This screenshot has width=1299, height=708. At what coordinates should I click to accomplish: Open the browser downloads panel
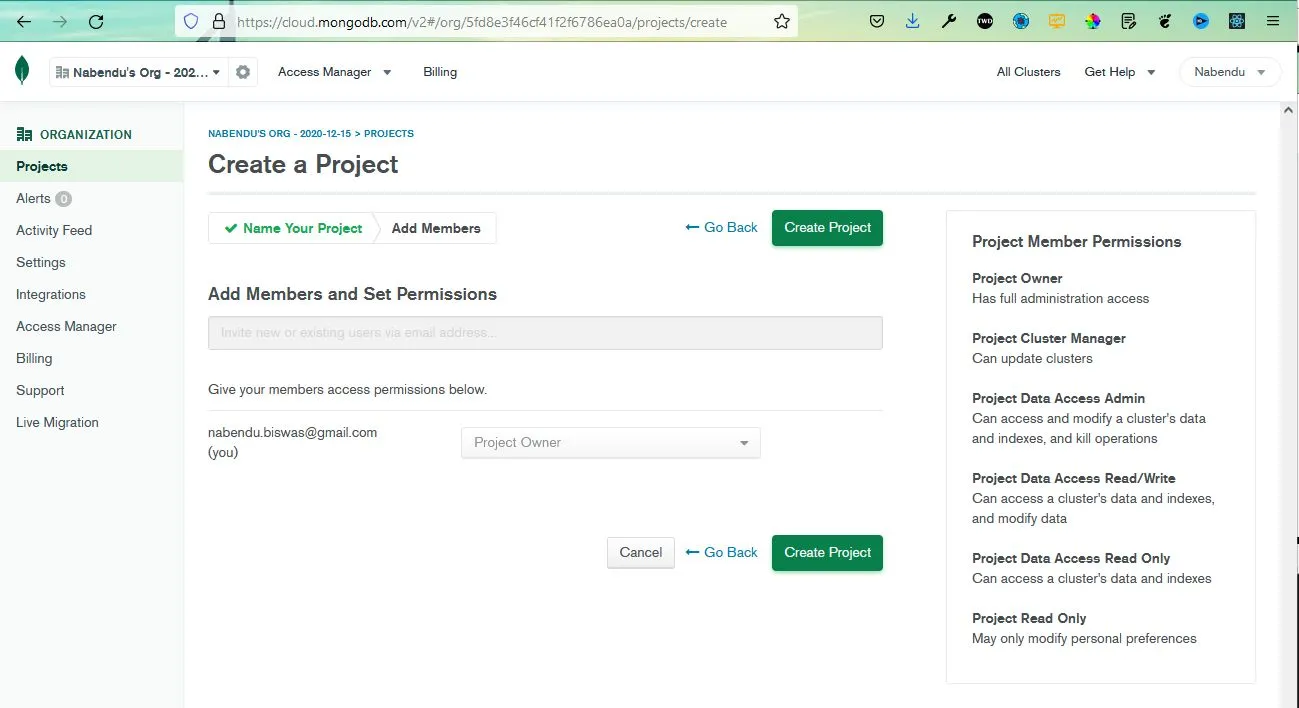tap(913, 21)
